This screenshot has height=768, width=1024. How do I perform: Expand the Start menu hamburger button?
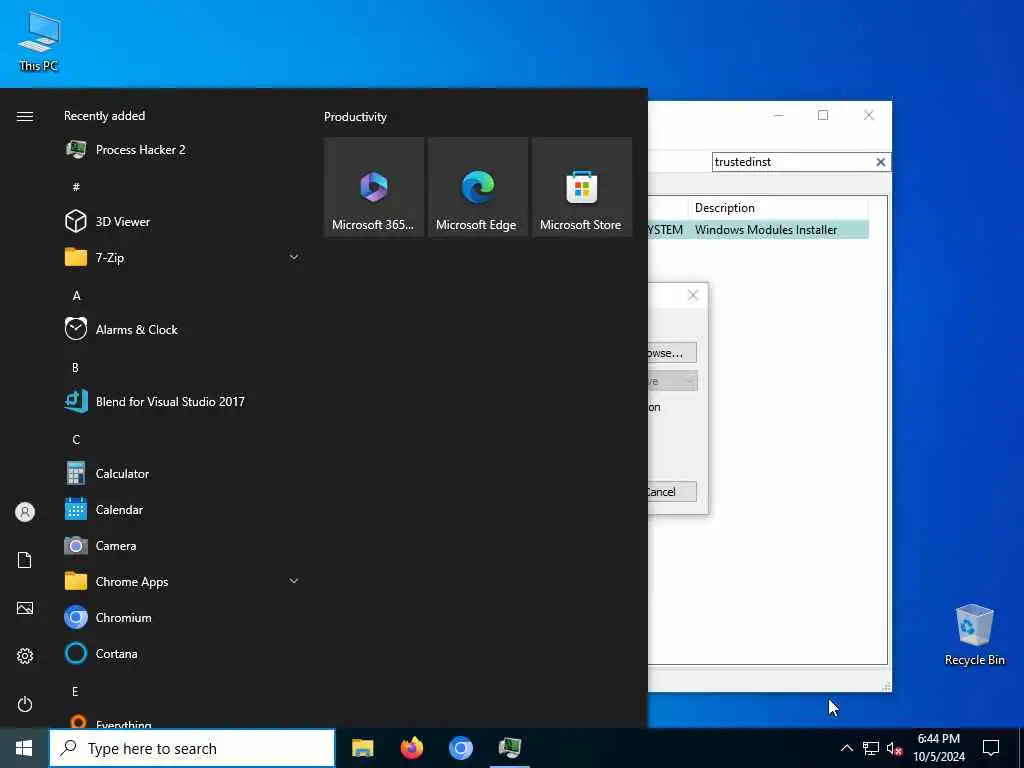click(x=25, y=116)
